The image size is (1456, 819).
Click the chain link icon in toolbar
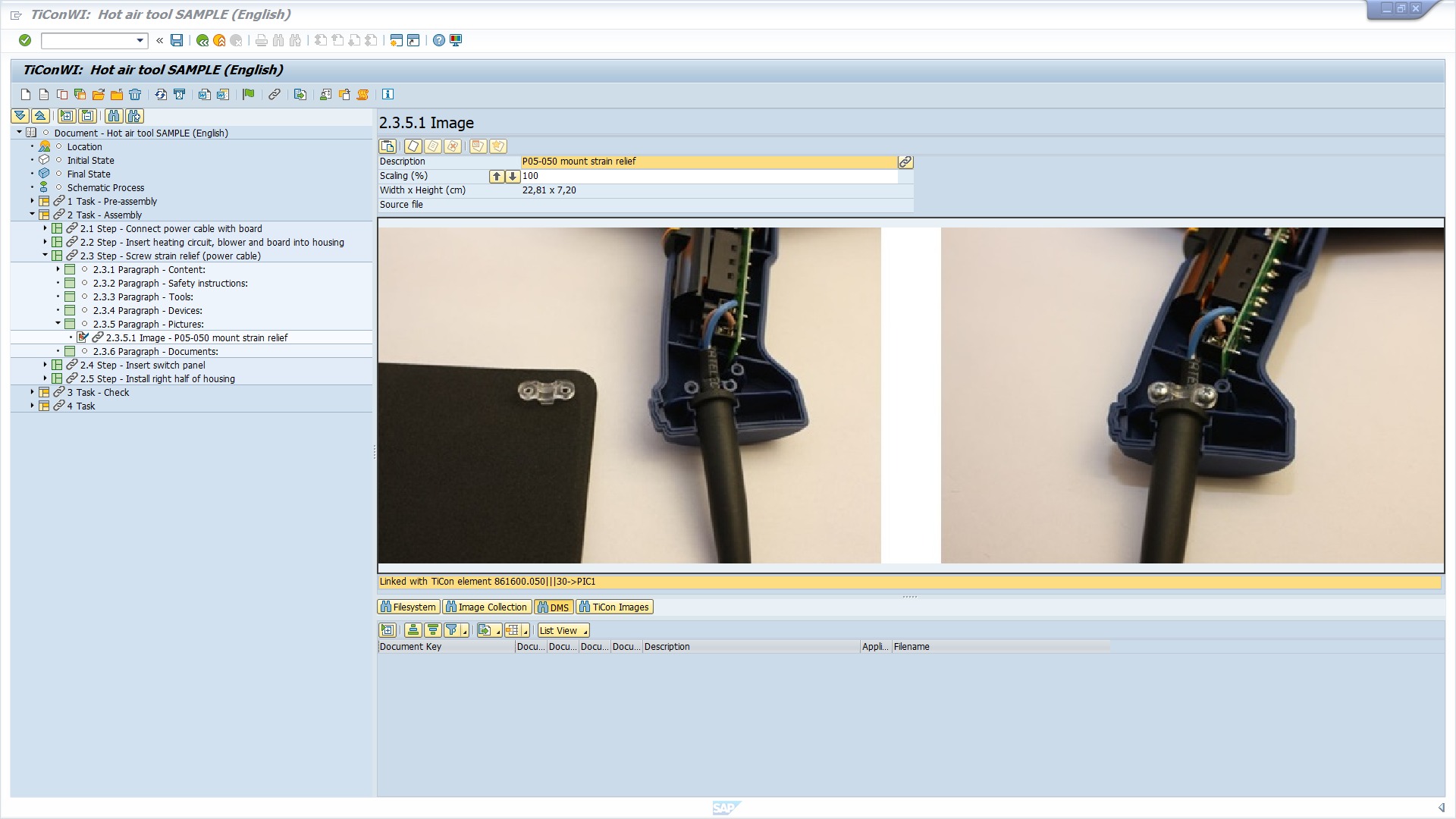click(x=275, y=94)
